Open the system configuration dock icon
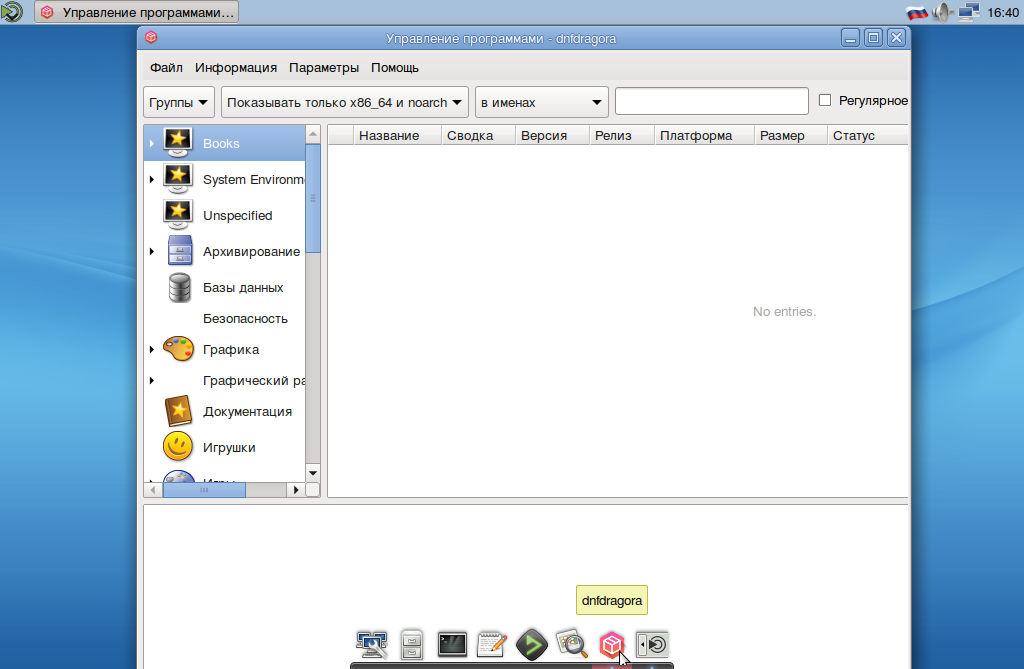The width and height of the screenshot is (1024, 669). tap(372, 645)
